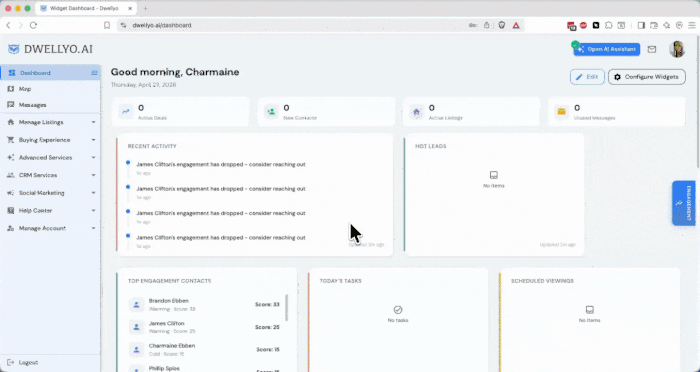Open the Engagement side tab
Viewport: 700px width, 372px height.
click(x=683, y=203)
